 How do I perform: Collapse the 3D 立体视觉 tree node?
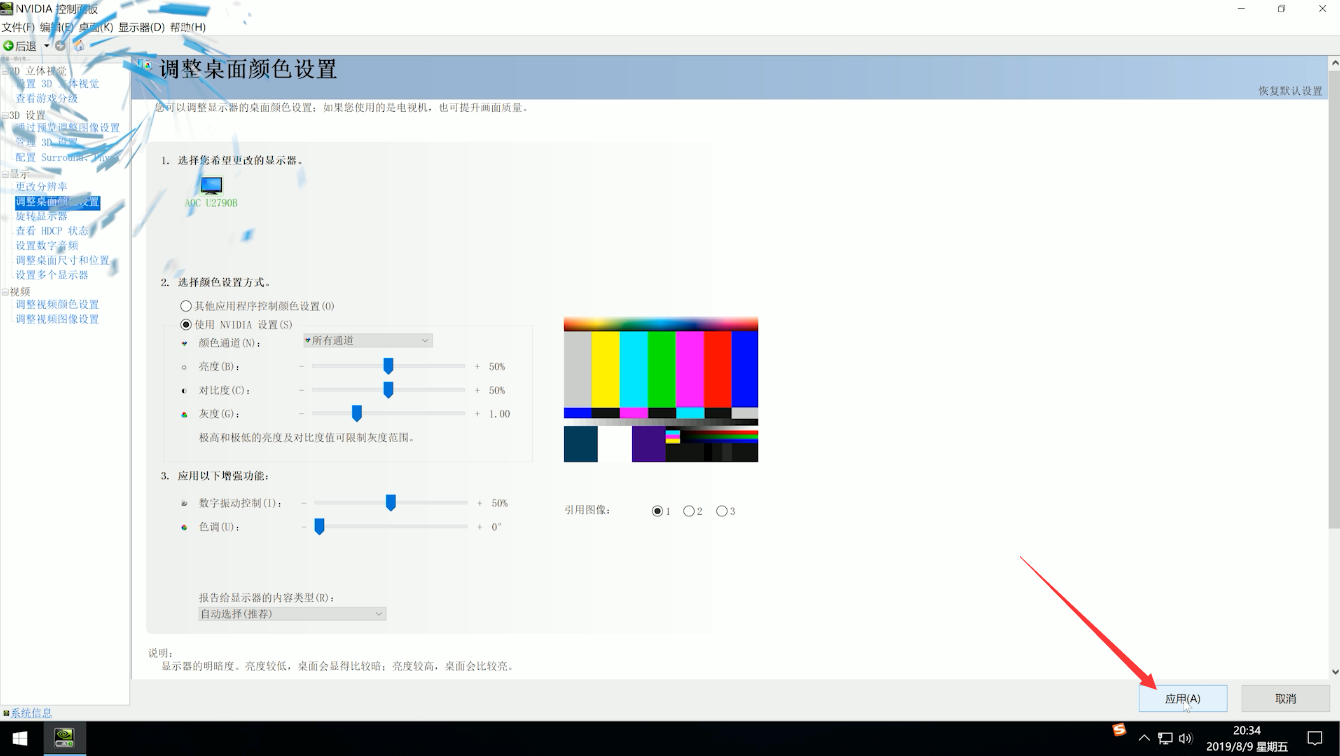[4, 71]
